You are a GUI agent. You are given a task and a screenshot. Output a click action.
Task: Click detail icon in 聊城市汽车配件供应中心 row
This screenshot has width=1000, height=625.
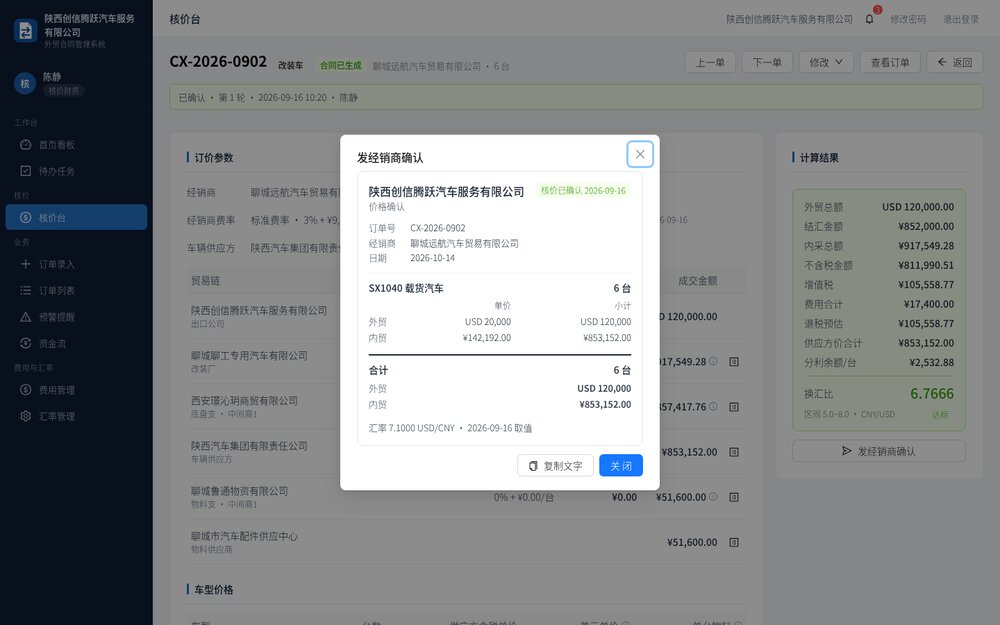pos(734,543)
